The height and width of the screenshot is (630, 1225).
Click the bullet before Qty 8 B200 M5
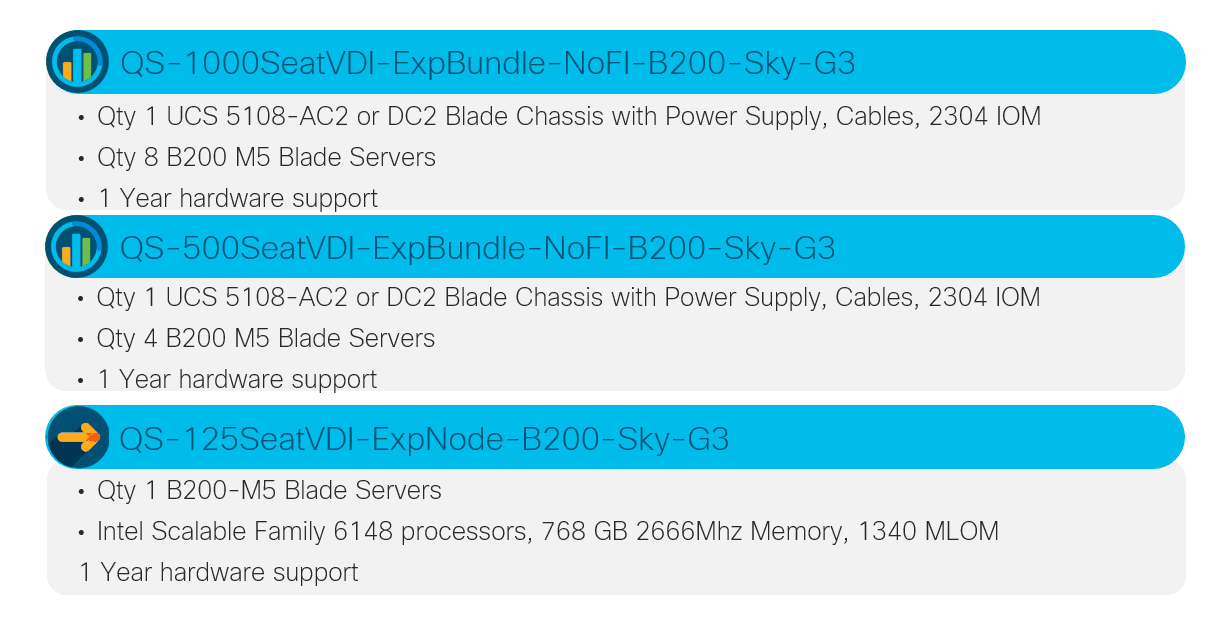[81, 158]
